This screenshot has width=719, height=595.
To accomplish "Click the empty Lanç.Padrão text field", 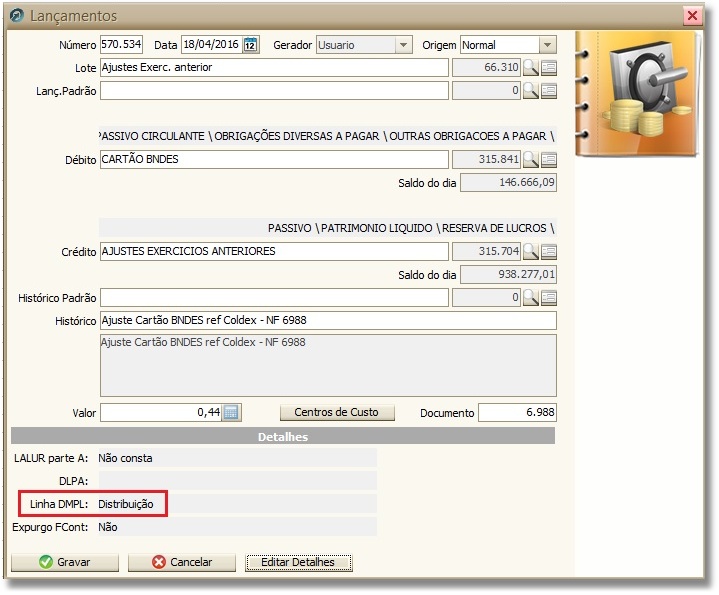I will 274,90.
